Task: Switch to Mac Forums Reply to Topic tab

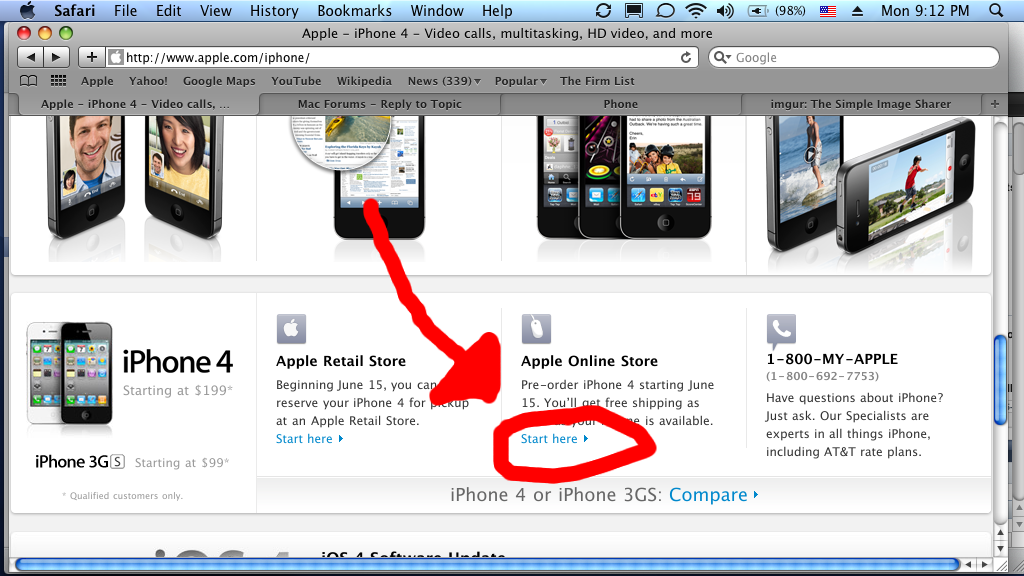Action: click(x=379, y=104)
